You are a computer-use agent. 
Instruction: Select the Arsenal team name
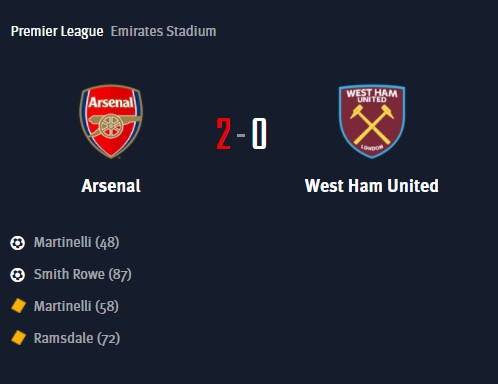click(x=111, y=186)
